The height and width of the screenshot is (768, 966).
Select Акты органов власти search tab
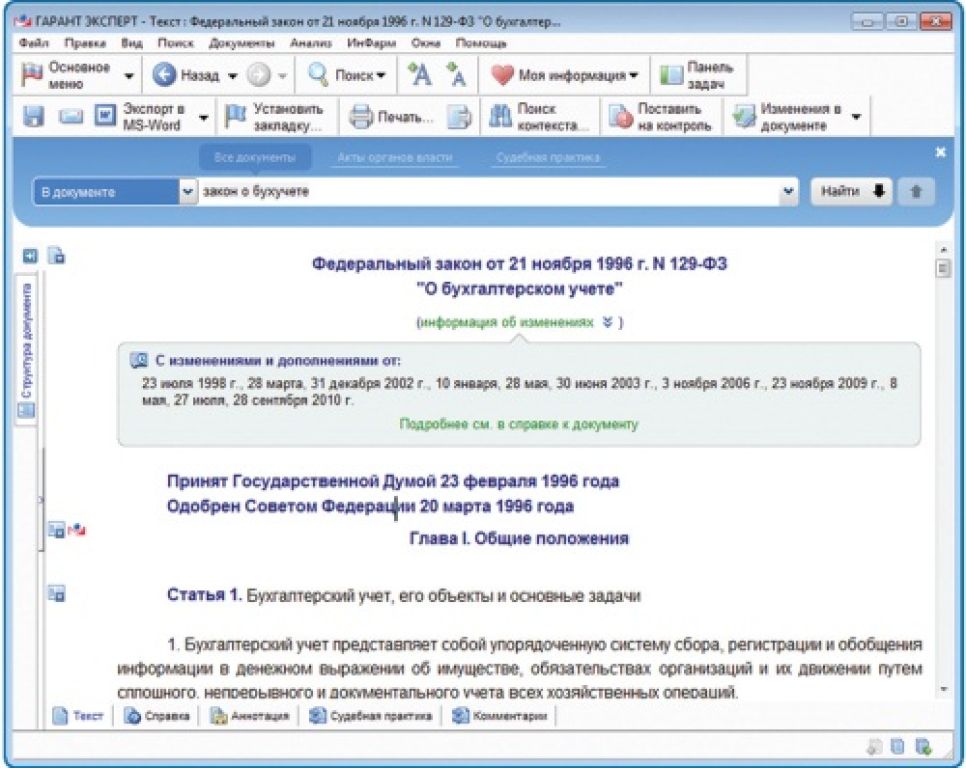point(395,158)
